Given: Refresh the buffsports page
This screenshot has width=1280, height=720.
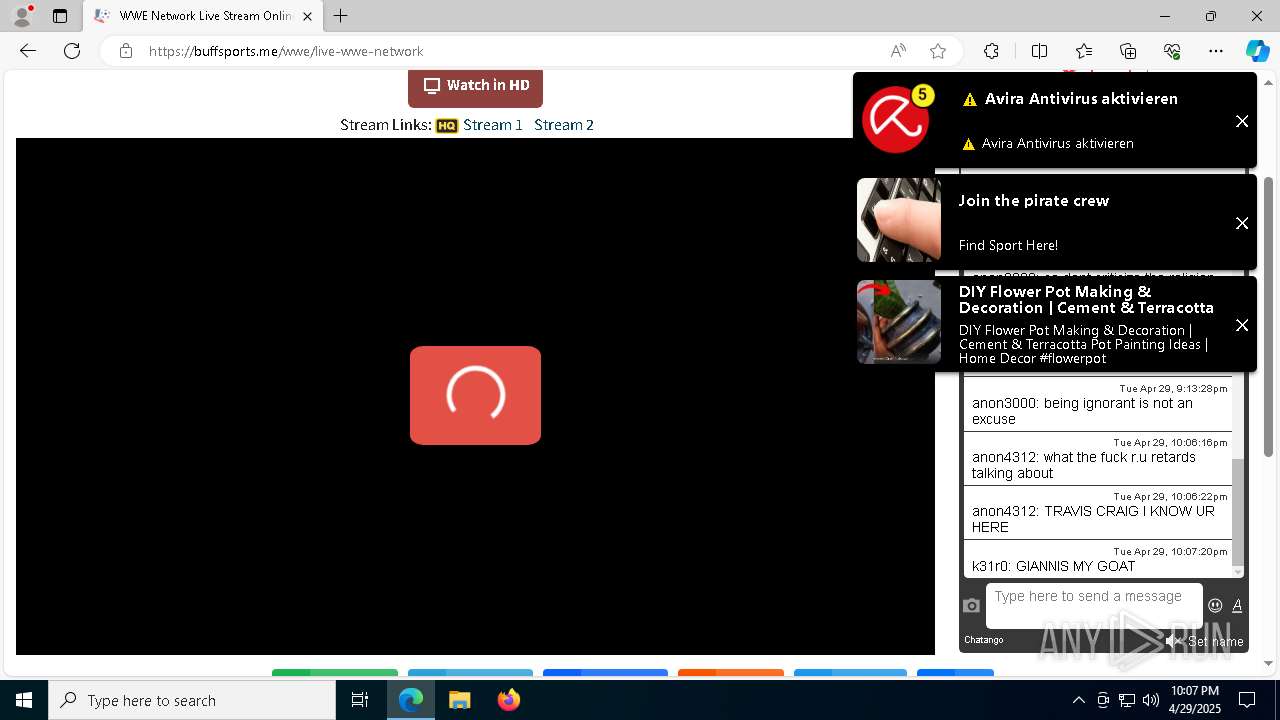Looking at the screenshot, I should (72, 51).
